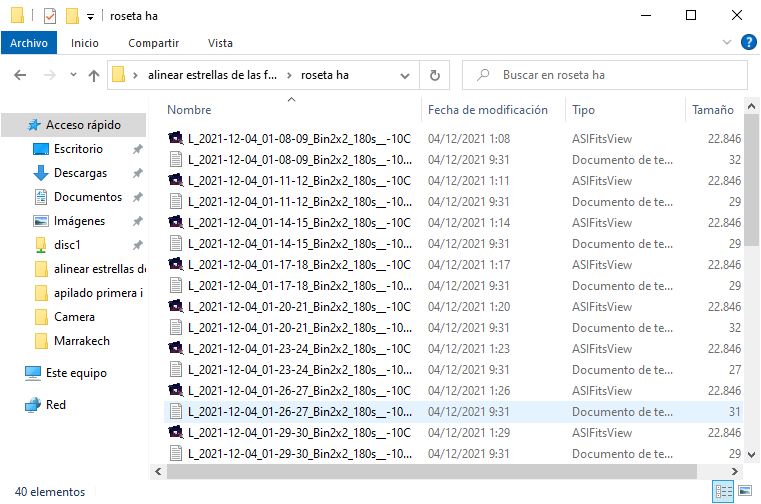Click the horizontal scrollbar right arrow
761x504 pixels.
pos(734,471)
